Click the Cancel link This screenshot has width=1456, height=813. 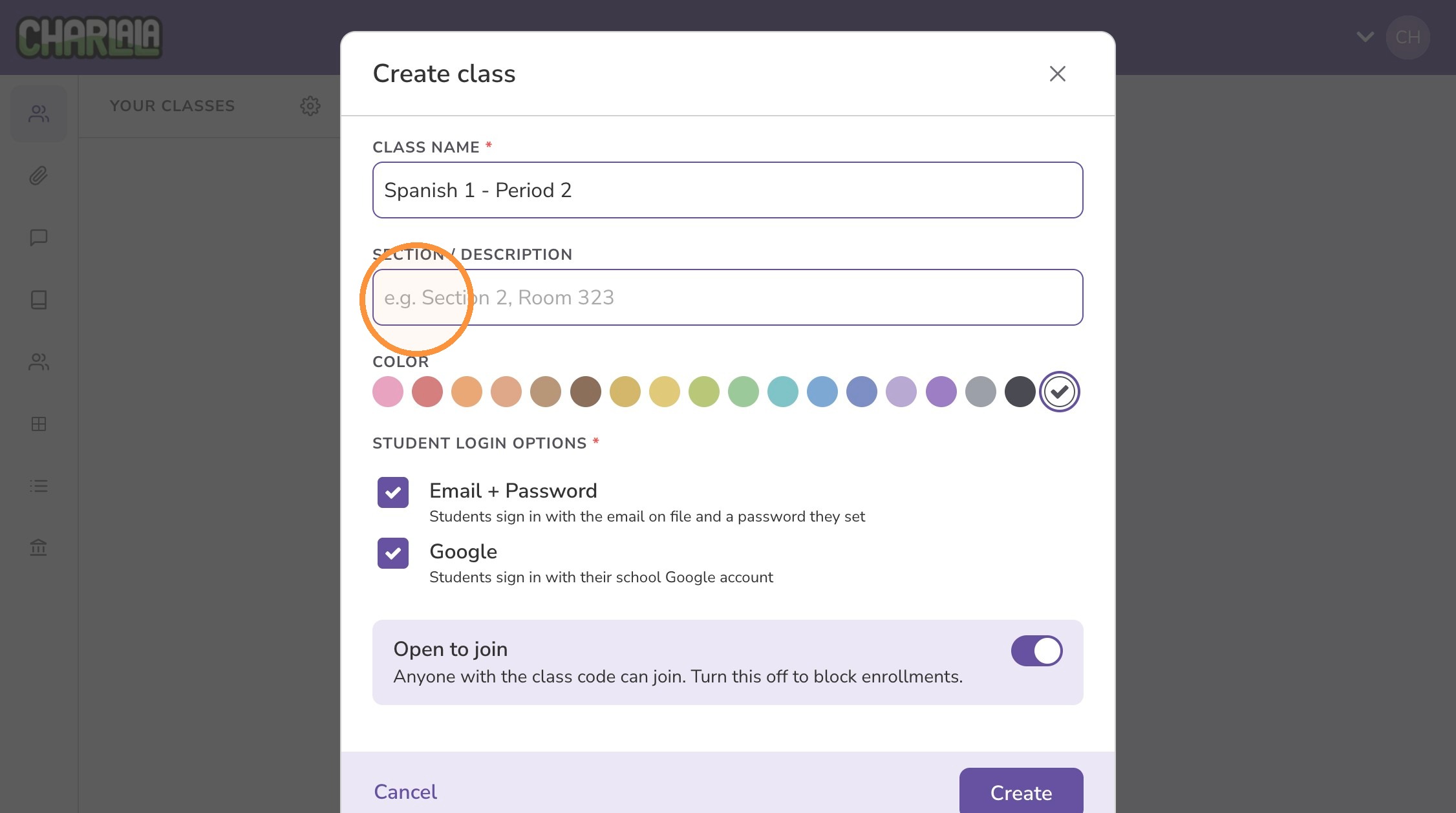click(405, 792)
